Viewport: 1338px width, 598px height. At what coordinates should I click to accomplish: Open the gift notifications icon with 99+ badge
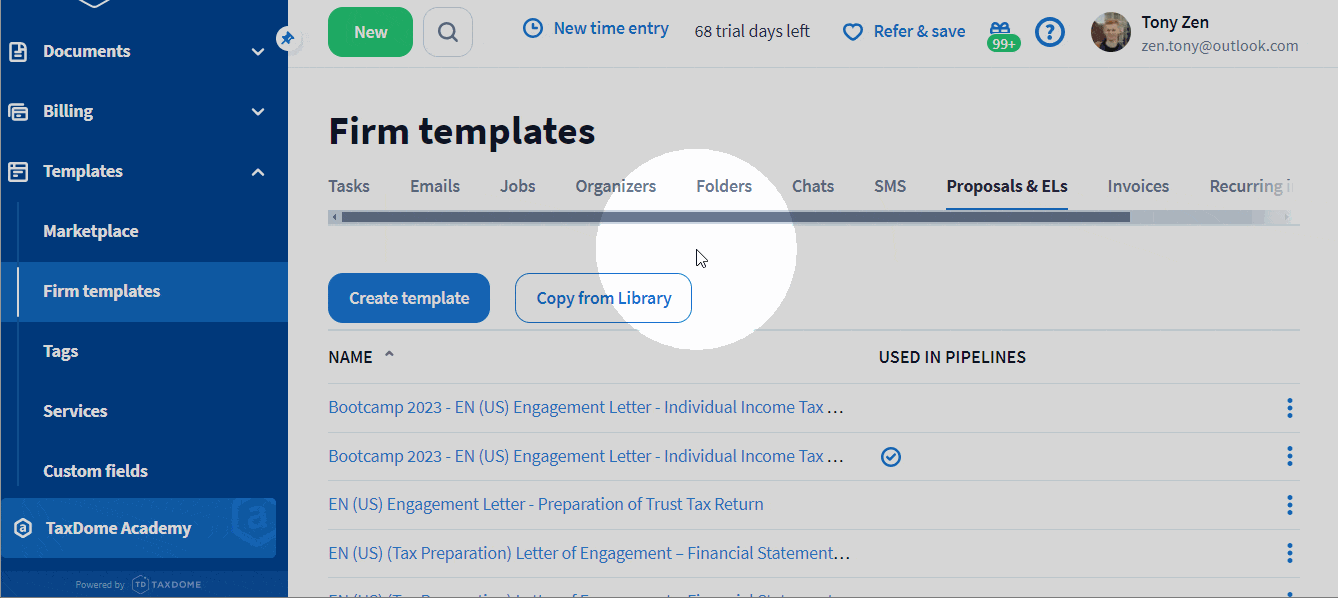1003,36
